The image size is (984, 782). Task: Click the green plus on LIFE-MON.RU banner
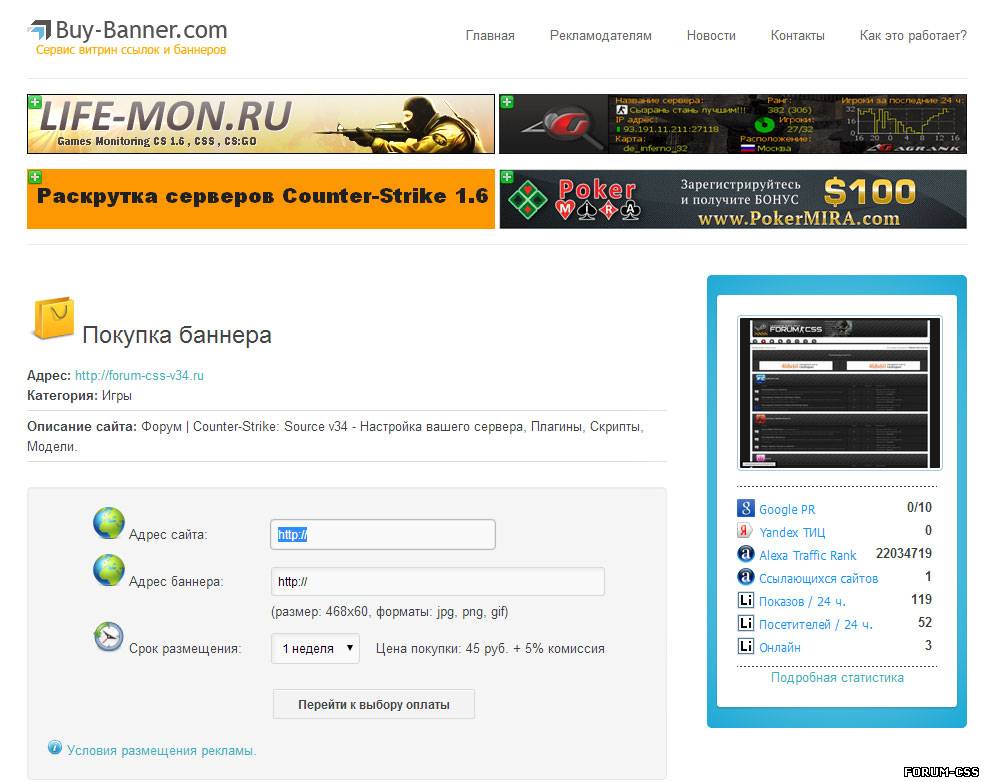click(35, 102)
